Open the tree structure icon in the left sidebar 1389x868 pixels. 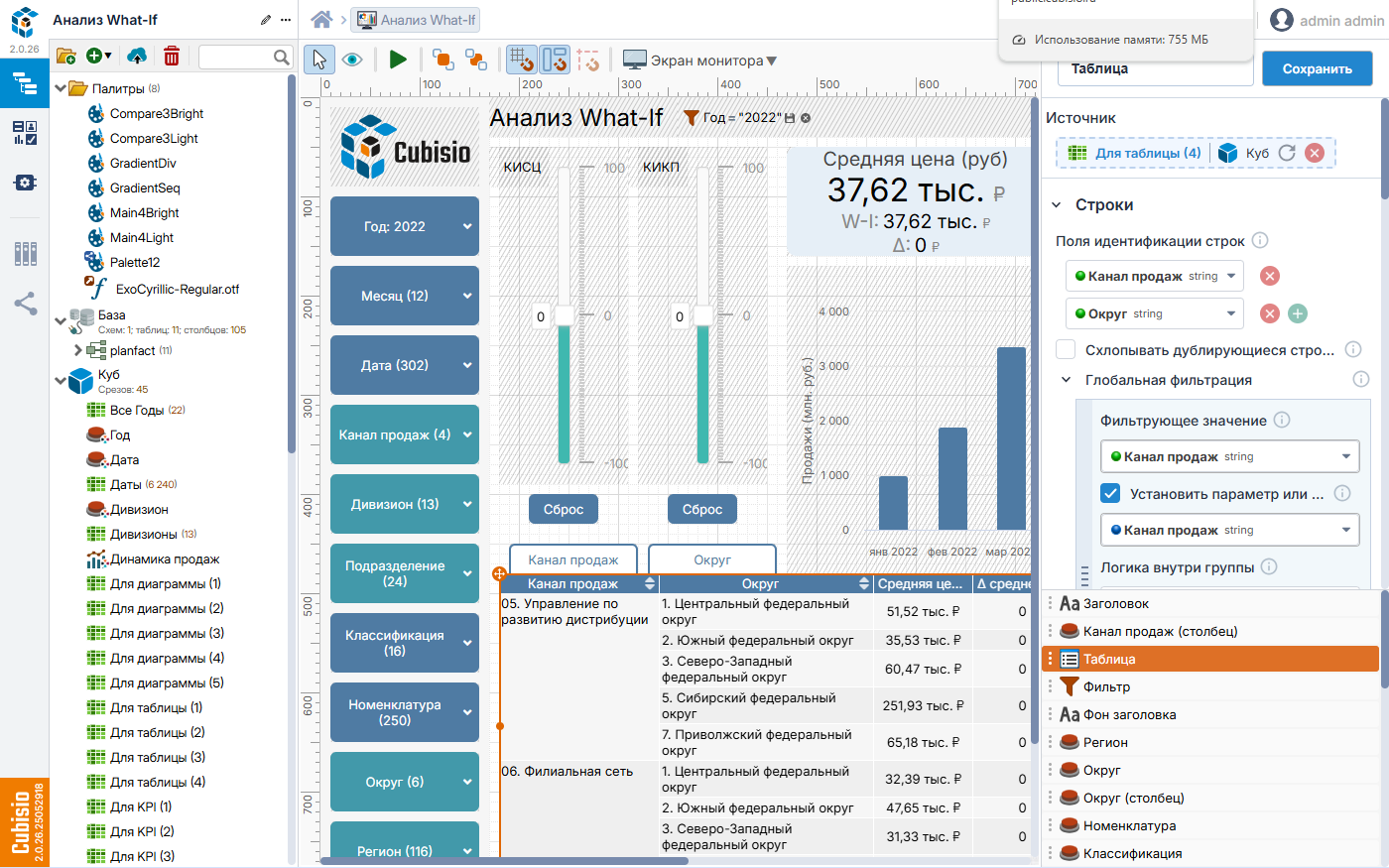(25, 82)
